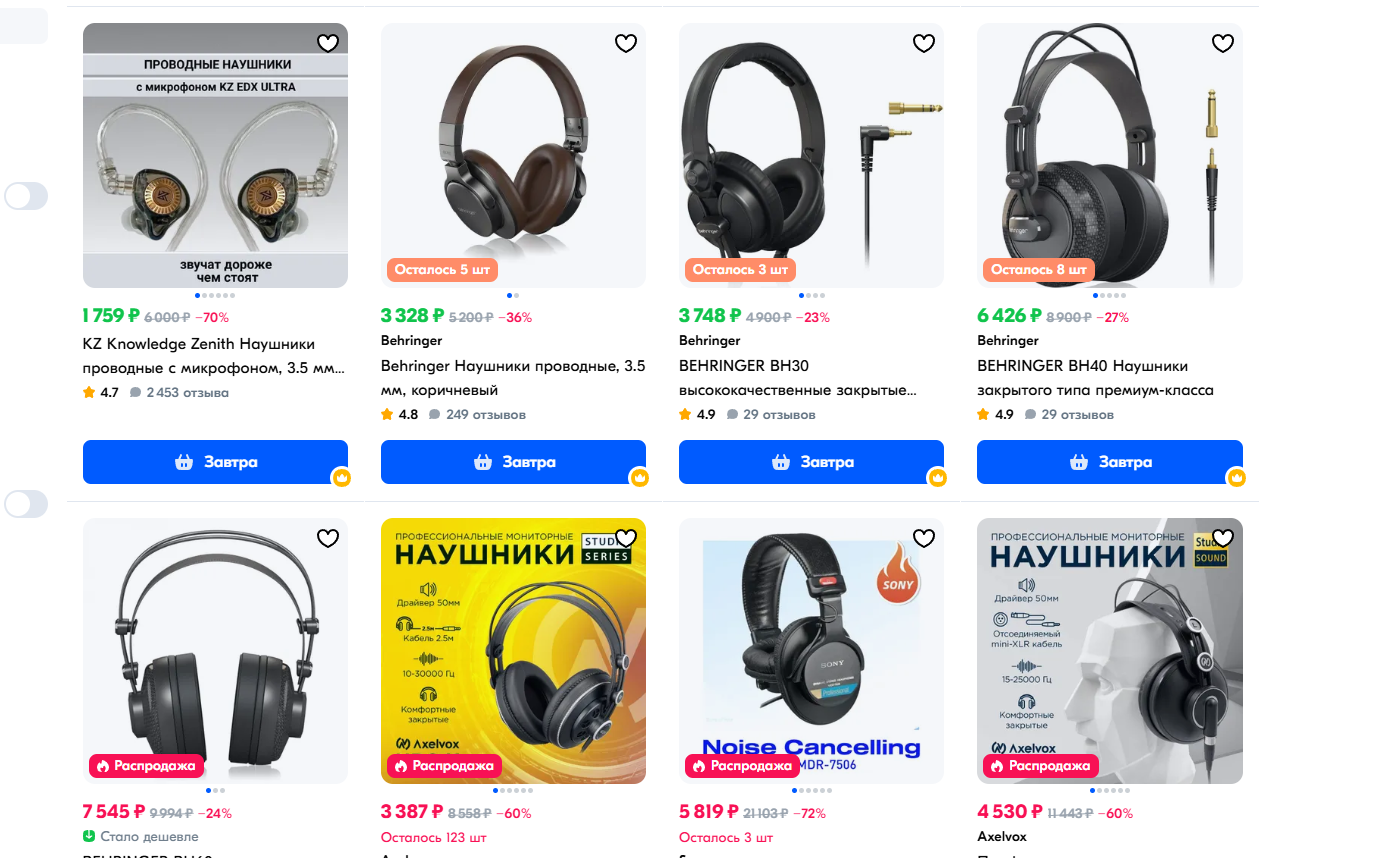Screen dimensions: 1374x858
Task: Favorite the Sony MDR-7506 headphones
Action: pos(924,539)
